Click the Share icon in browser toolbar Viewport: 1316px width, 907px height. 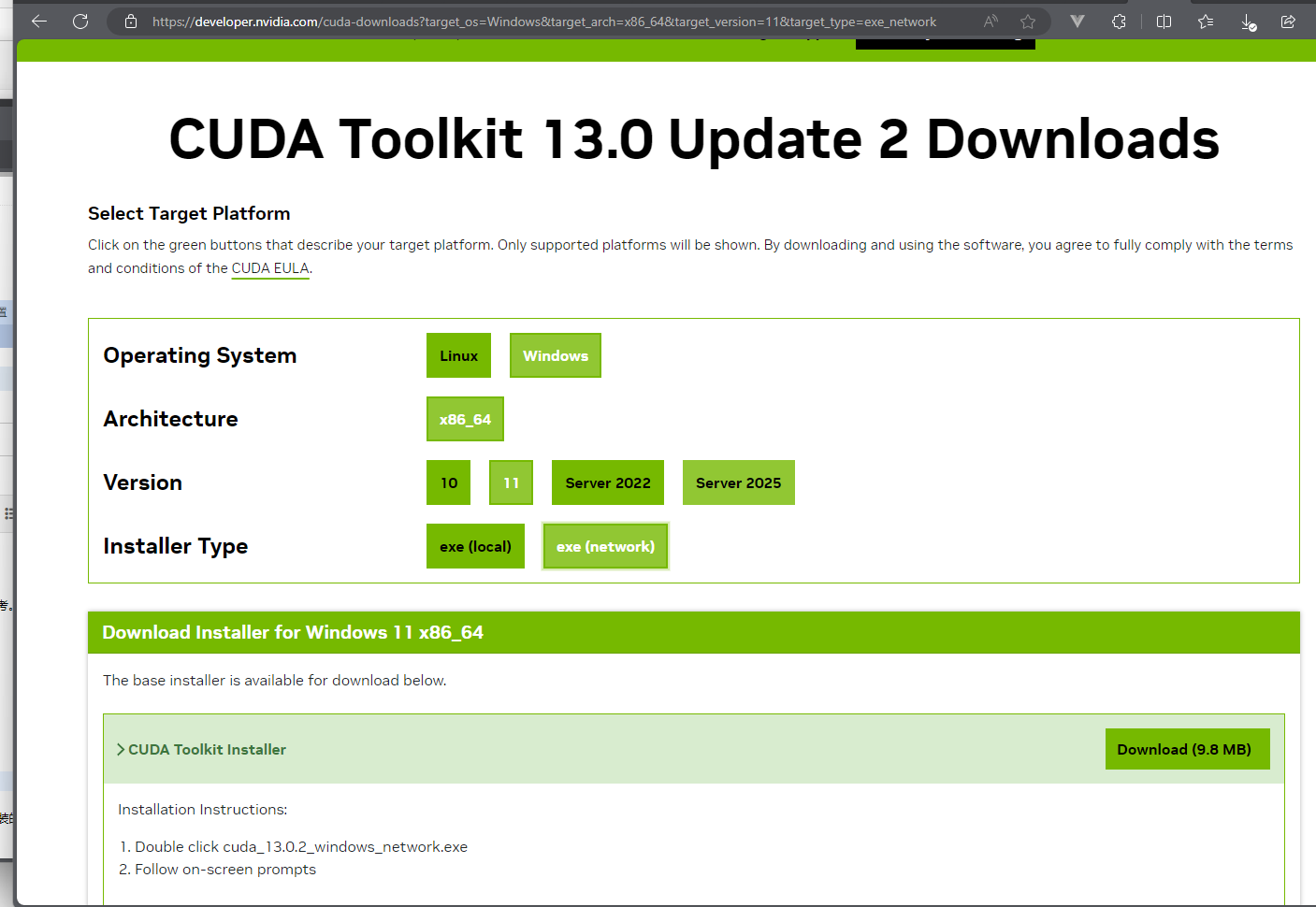pyautogui.click(x=1288, y=21)
